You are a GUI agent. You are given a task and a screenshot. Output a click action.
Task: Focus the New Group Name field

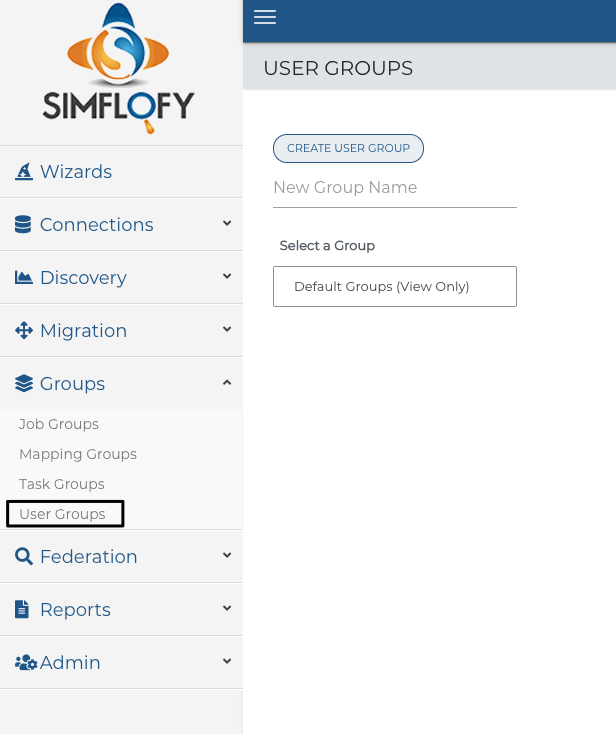pos(395,189)
